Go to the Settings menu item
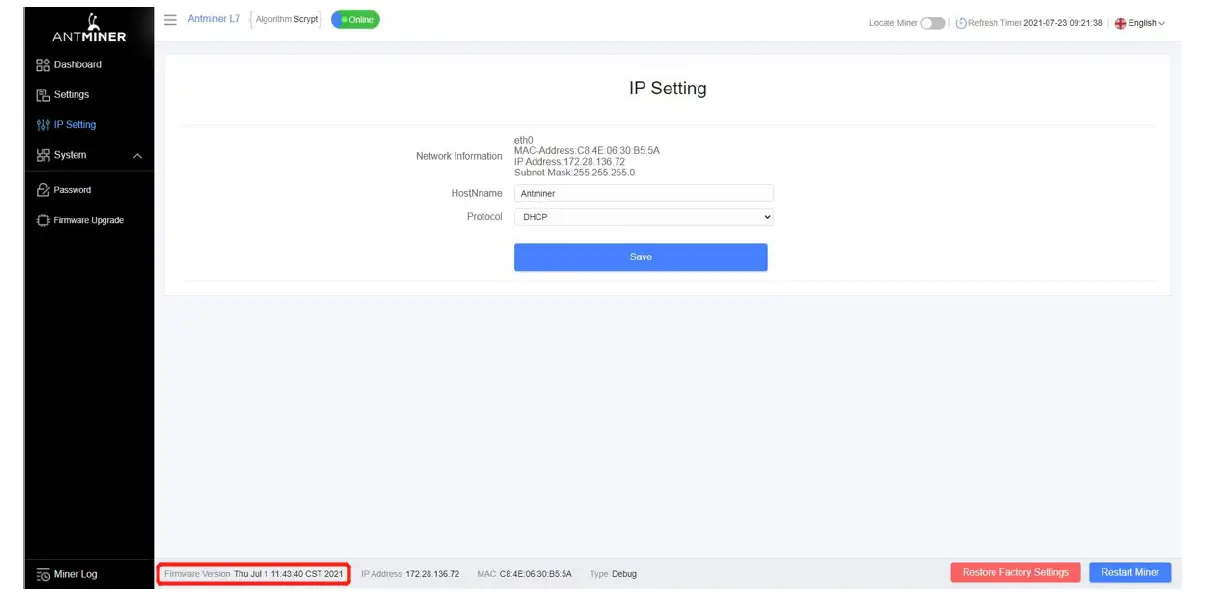Viewport: 1207px width, 605px height. [71, 95]
